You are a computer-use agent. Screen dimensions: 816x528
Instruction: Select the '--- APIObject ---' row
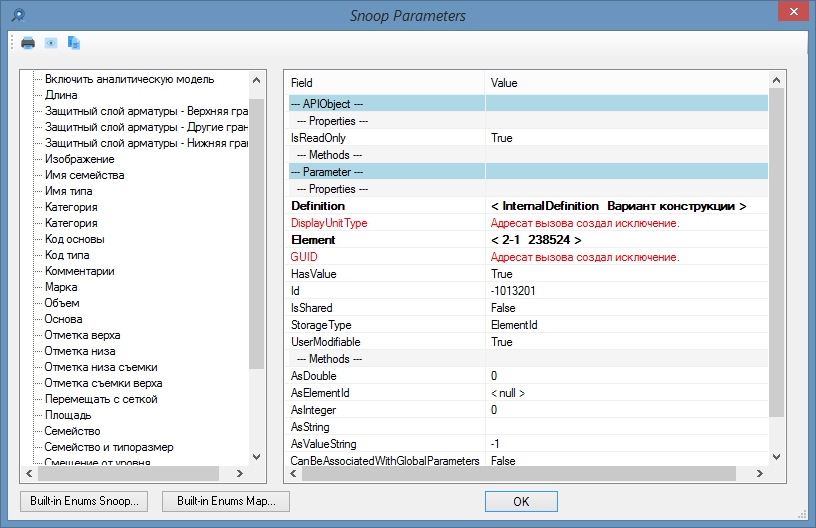click(x=528, y=104)
